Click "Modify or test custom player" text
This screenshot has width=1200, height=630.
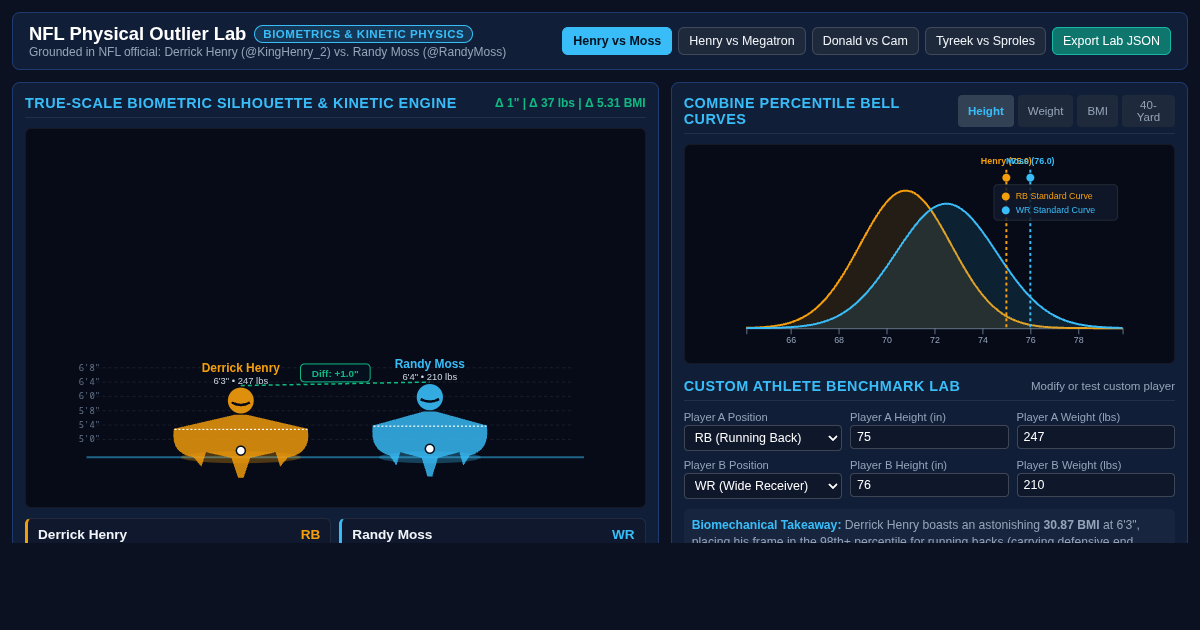(1103, 386)
